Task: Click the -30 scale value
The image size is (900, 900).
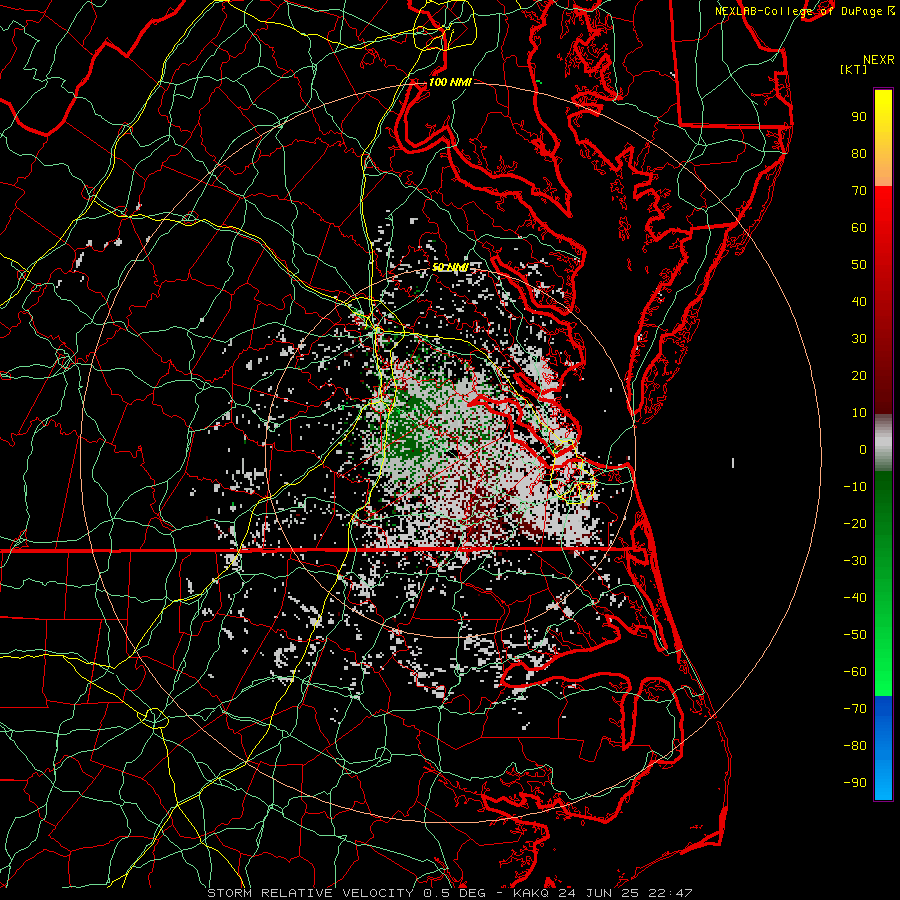Action: pyautogui.click(x=855, y=561)
